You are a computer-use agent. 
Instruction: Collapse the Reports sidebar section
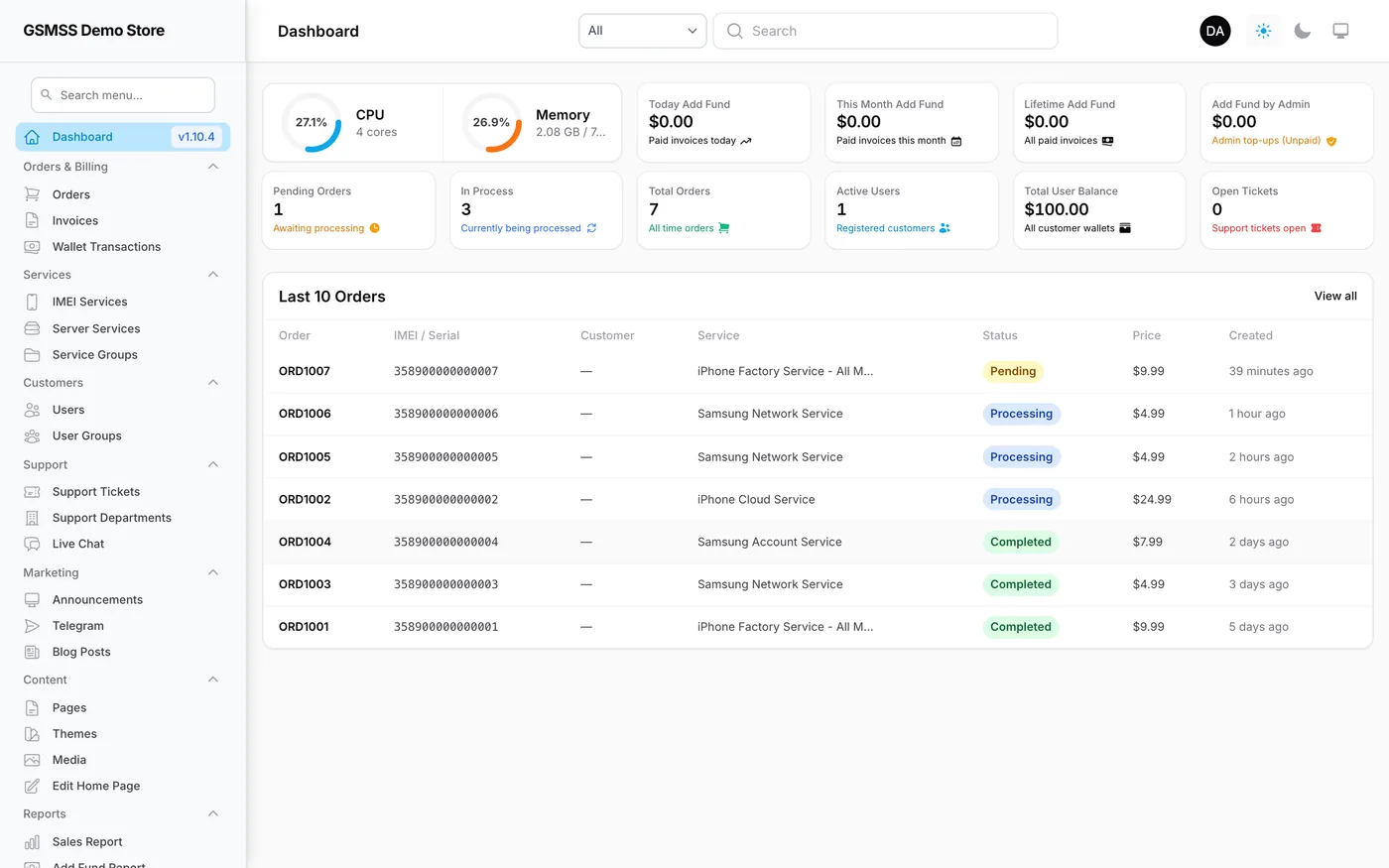pyautogui.click(x=213, y=813)
